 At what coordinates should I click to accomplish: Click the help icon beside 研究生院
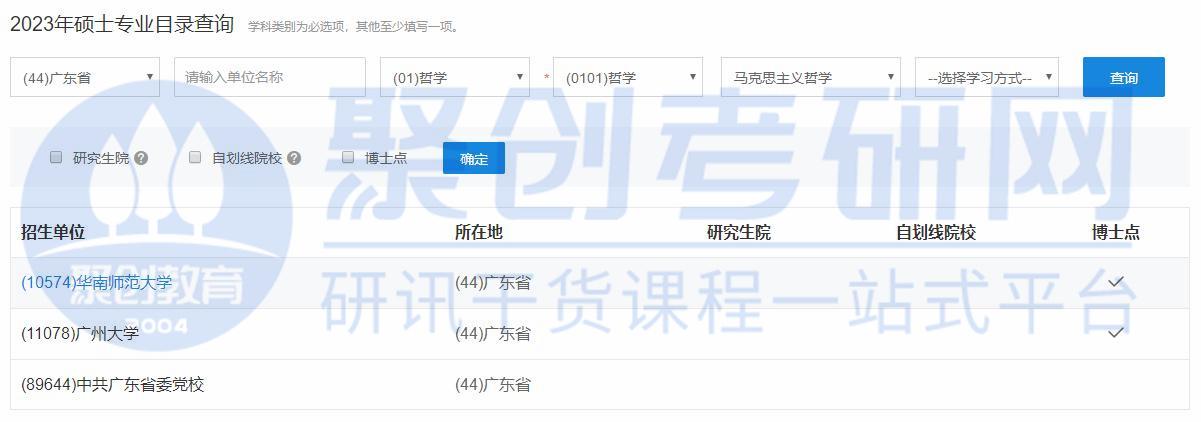click(141, 158)
